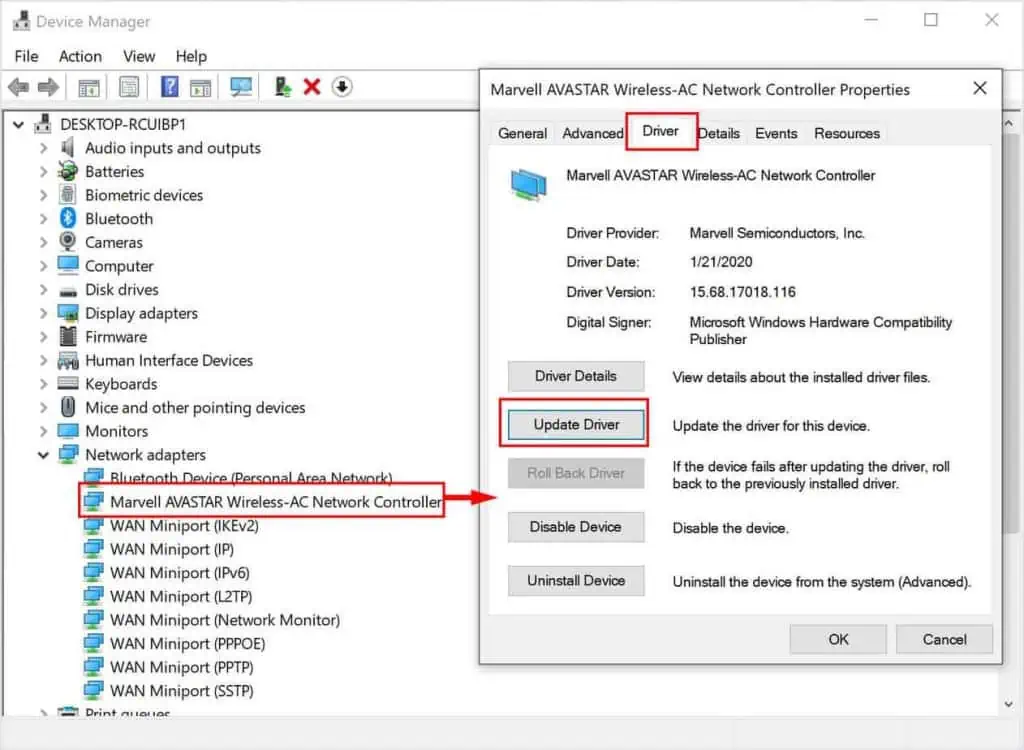Click the Disable Device button

click(575, 527)
